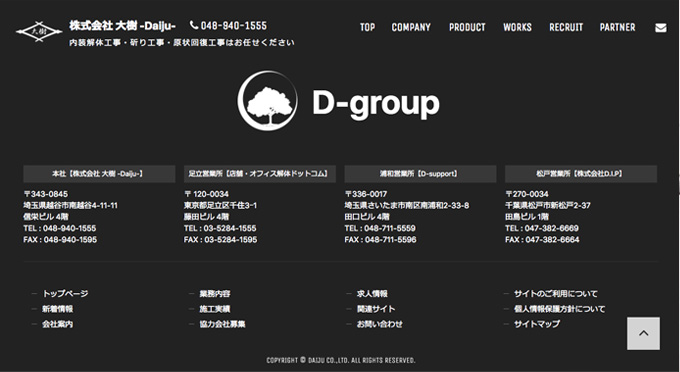Click the FAX : 03-5284-1595 line
Viewport: 680px width, 372px height.
(220, 239)
